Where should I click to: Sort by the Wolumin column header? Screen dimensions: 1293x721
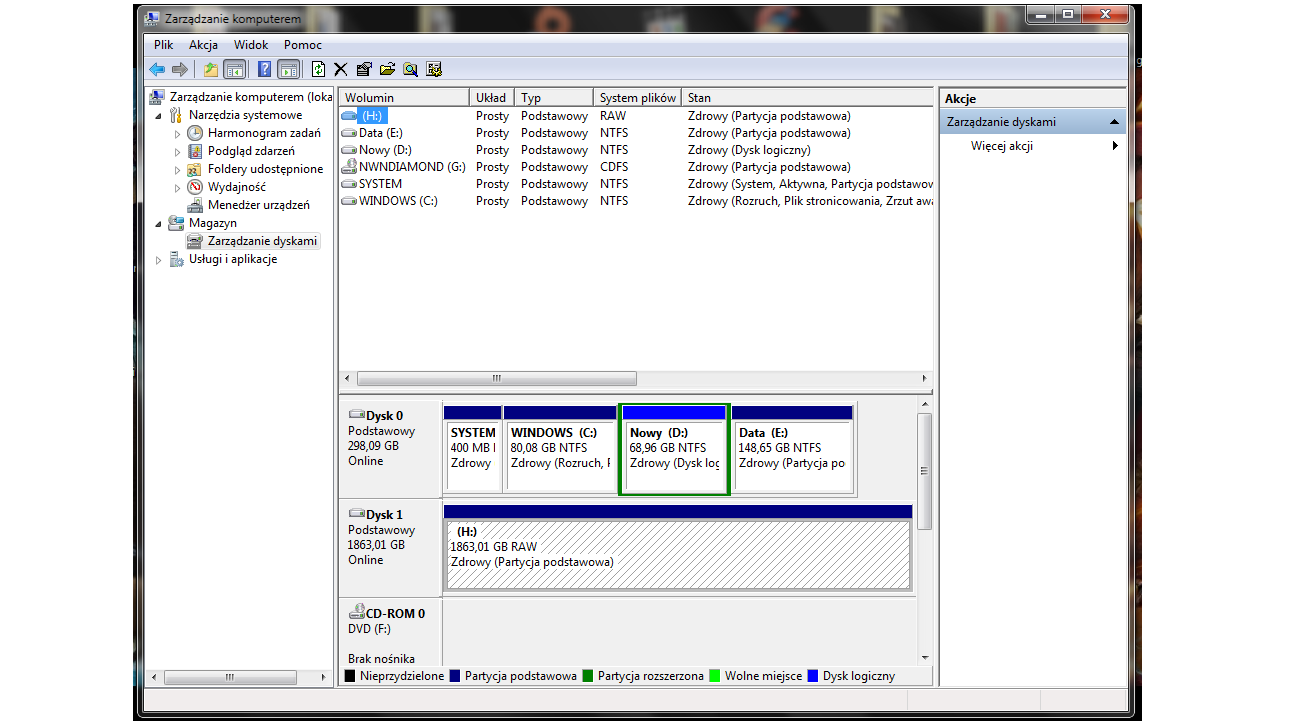(x=405, y=98)
